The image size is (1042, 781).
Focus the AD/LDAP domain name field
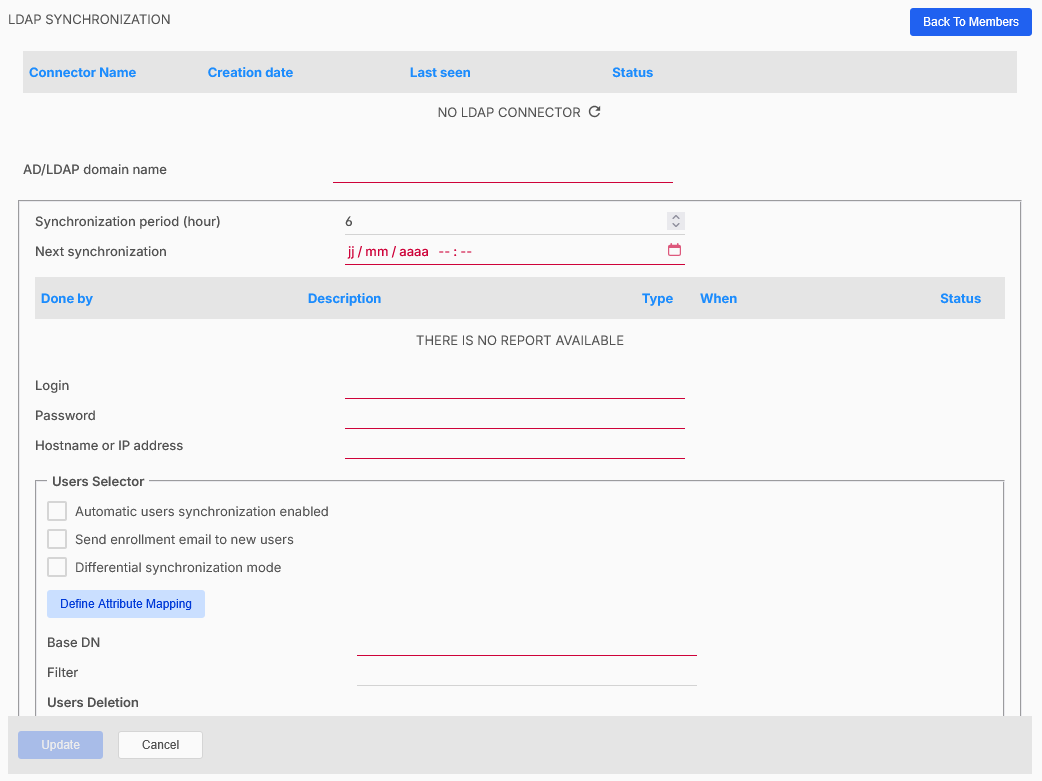tap(502, 170)
